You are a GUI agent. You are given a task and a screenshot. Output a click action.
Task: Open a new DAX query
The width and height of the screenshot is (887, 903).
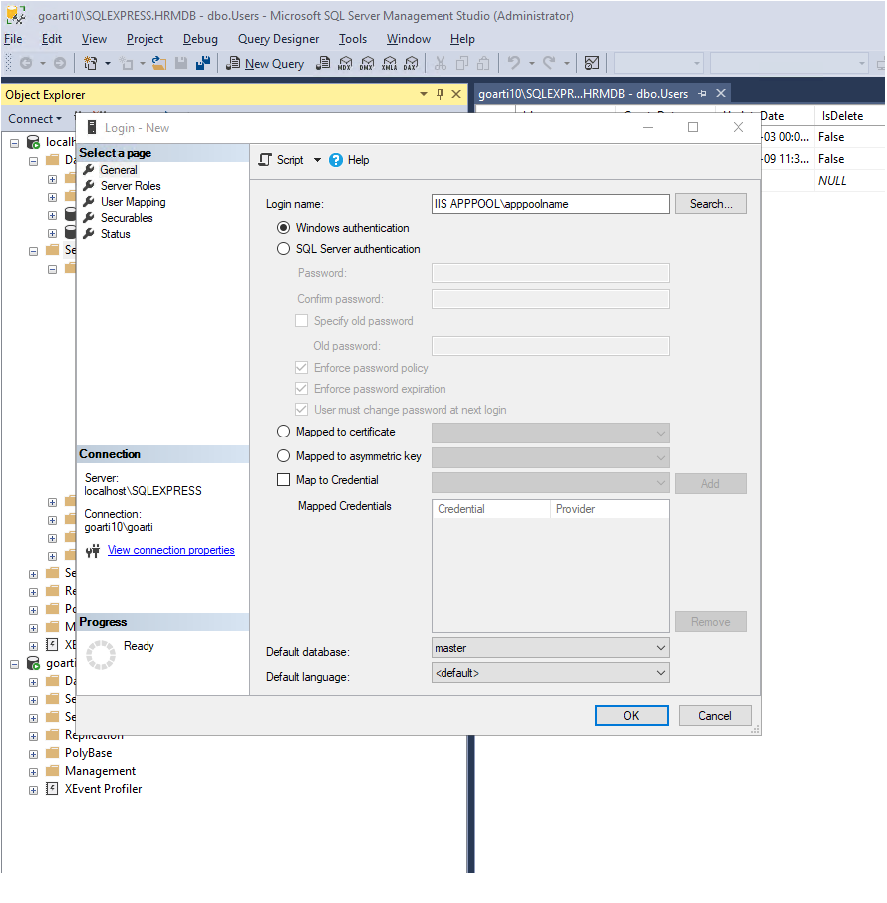[411, 63]
